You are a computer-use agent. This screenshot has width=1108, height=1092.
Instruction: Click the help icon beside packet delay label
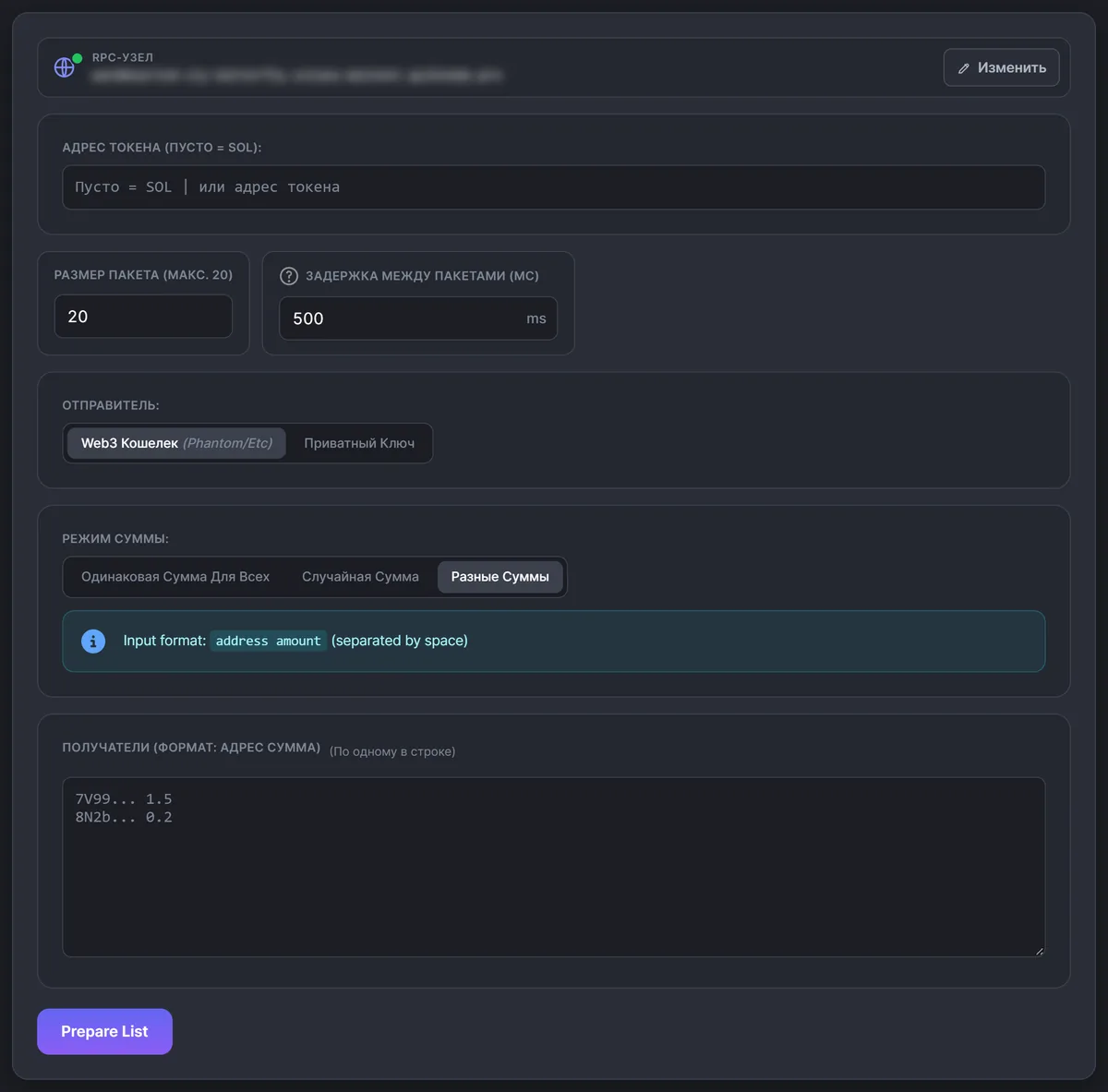[x=289, y=276]
